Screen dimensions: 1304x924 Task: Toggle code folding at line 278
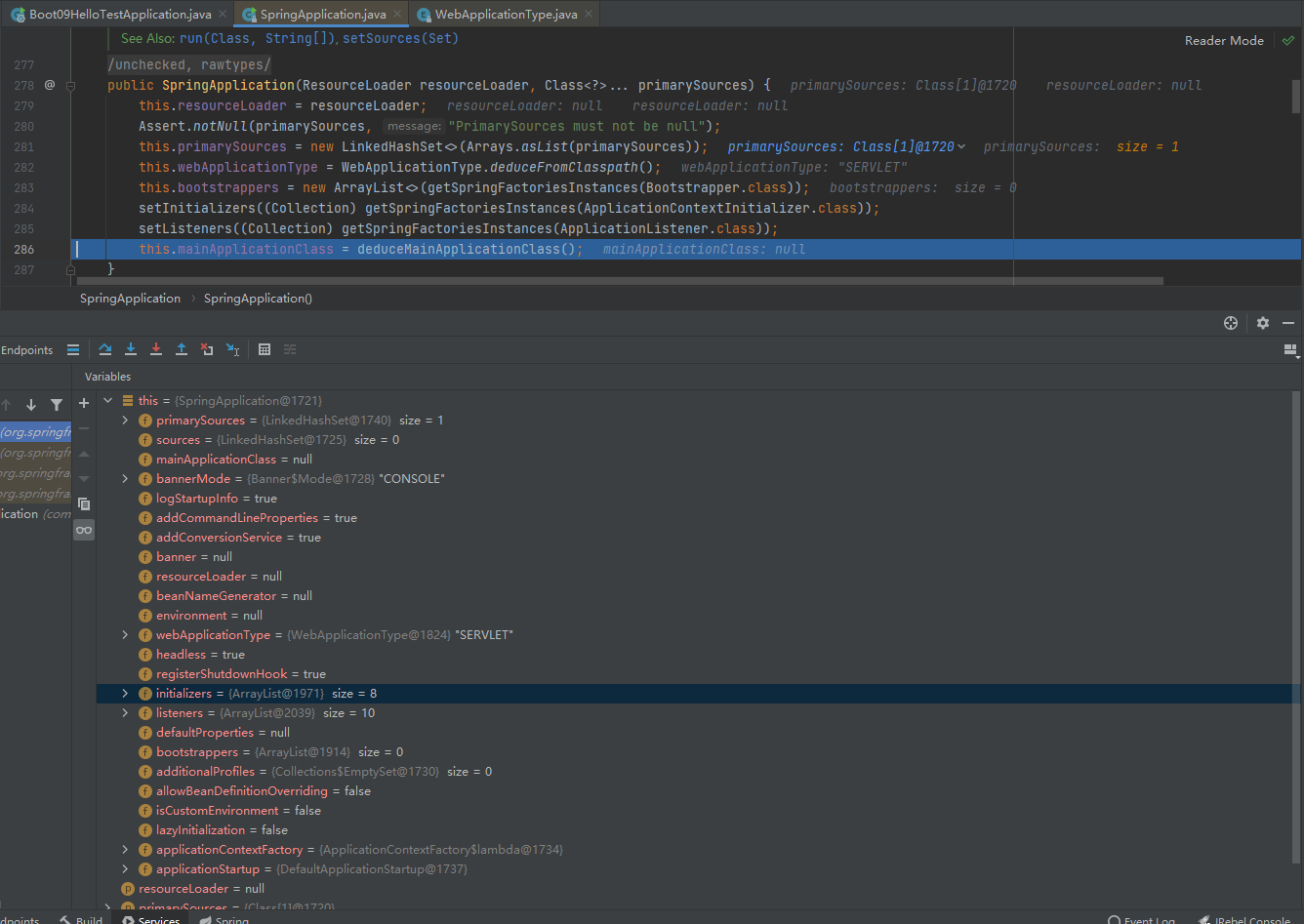pyautogui.click(x=70, y=86)
